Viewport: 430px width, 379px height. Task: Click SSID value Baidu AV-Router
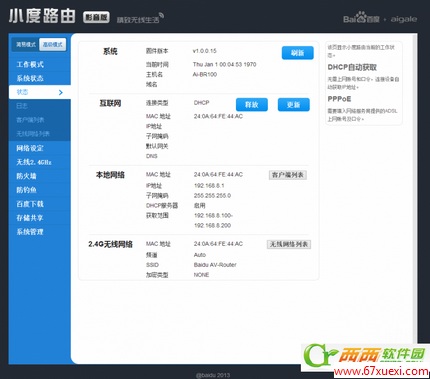(215, 265)
